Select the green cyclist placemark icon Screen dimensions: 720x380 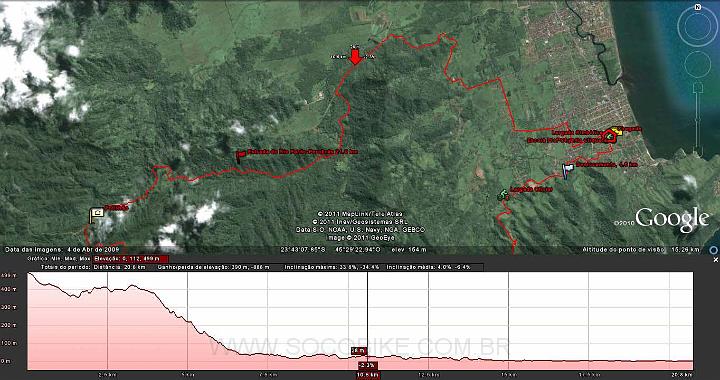click(x=502, y=195)
